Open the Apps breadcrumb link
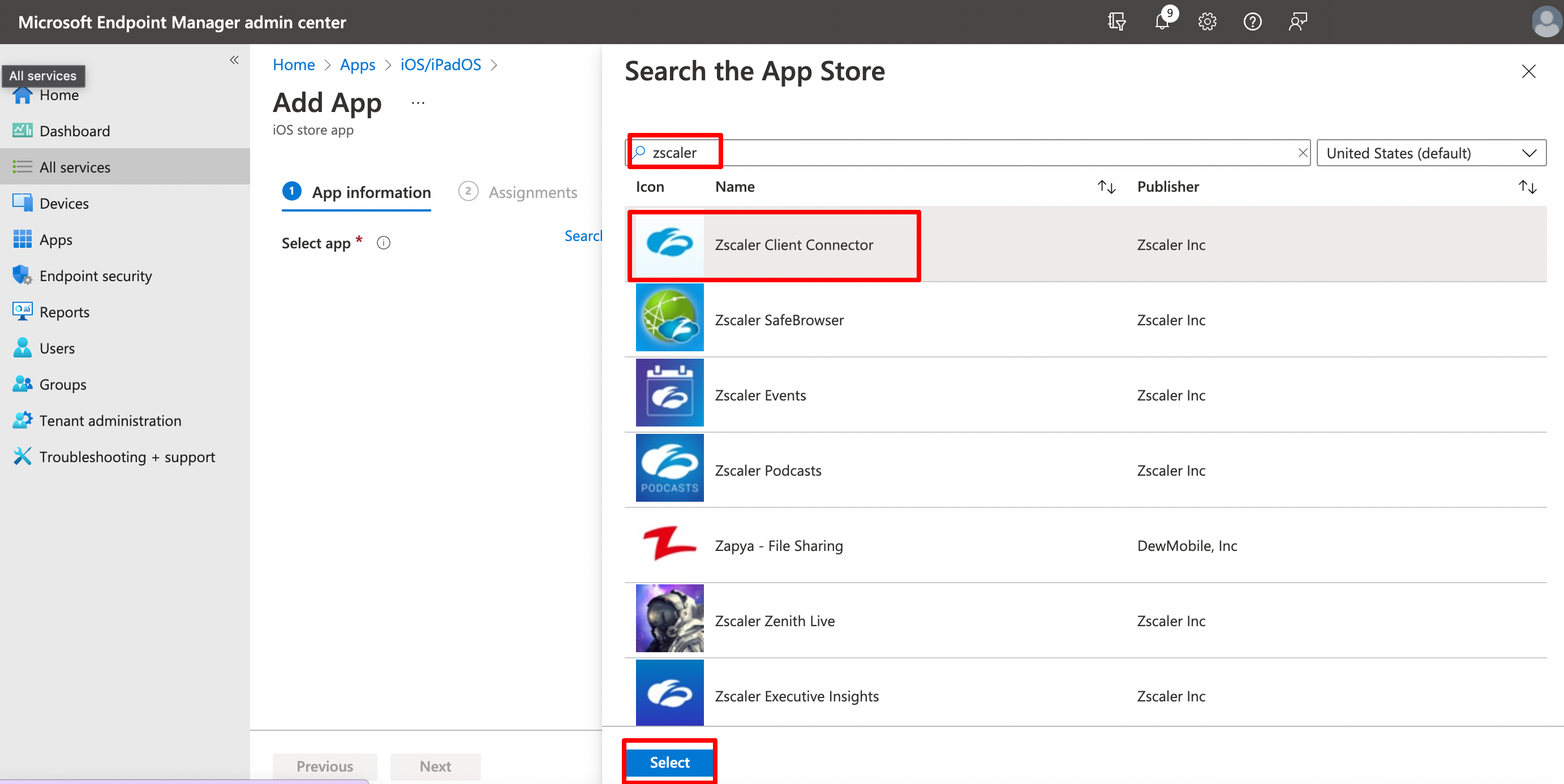The image size is (1564, 784). click(x=357, y=64)
